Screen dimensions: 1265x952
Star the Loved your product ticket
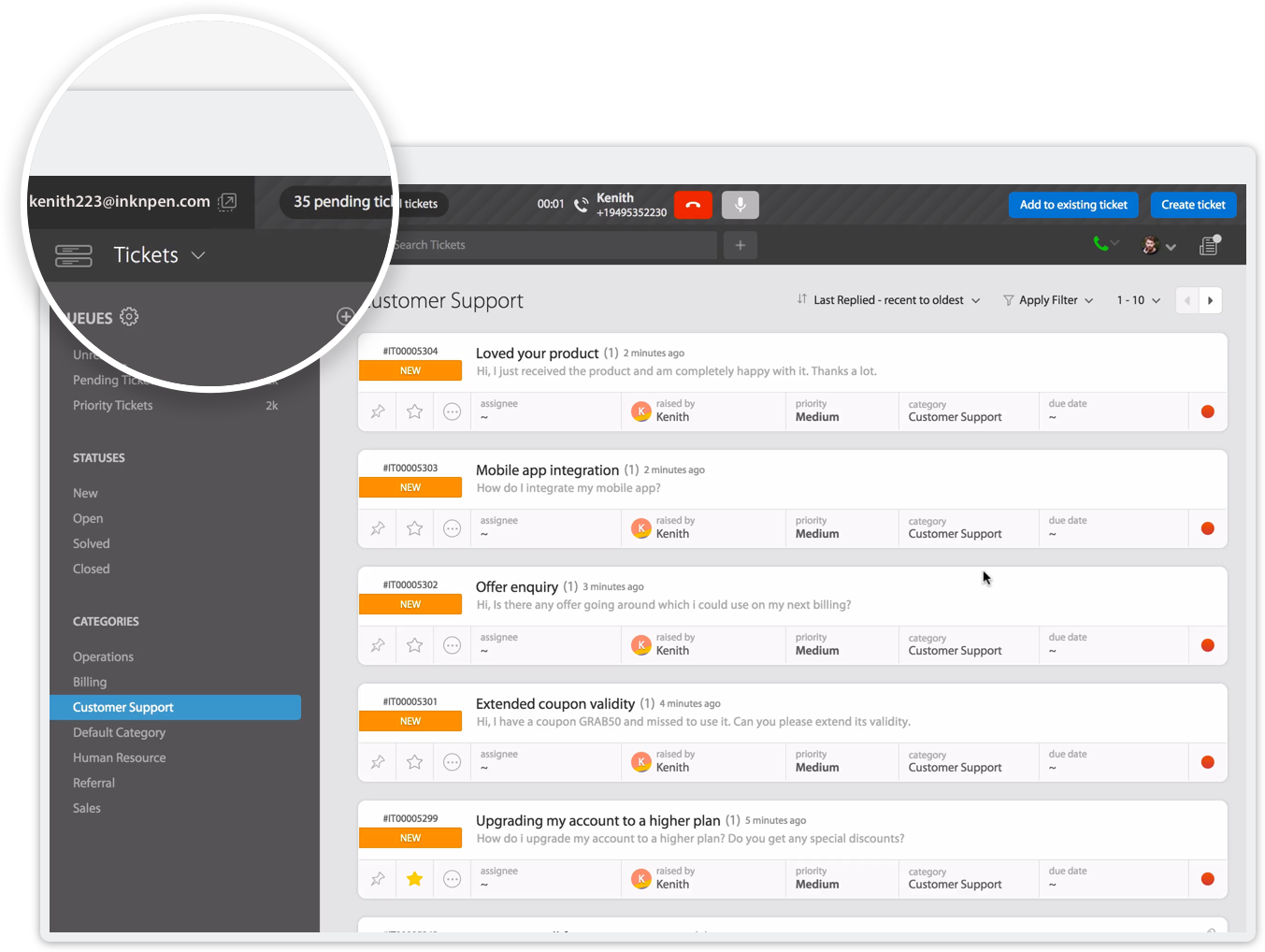pos(415,411)
